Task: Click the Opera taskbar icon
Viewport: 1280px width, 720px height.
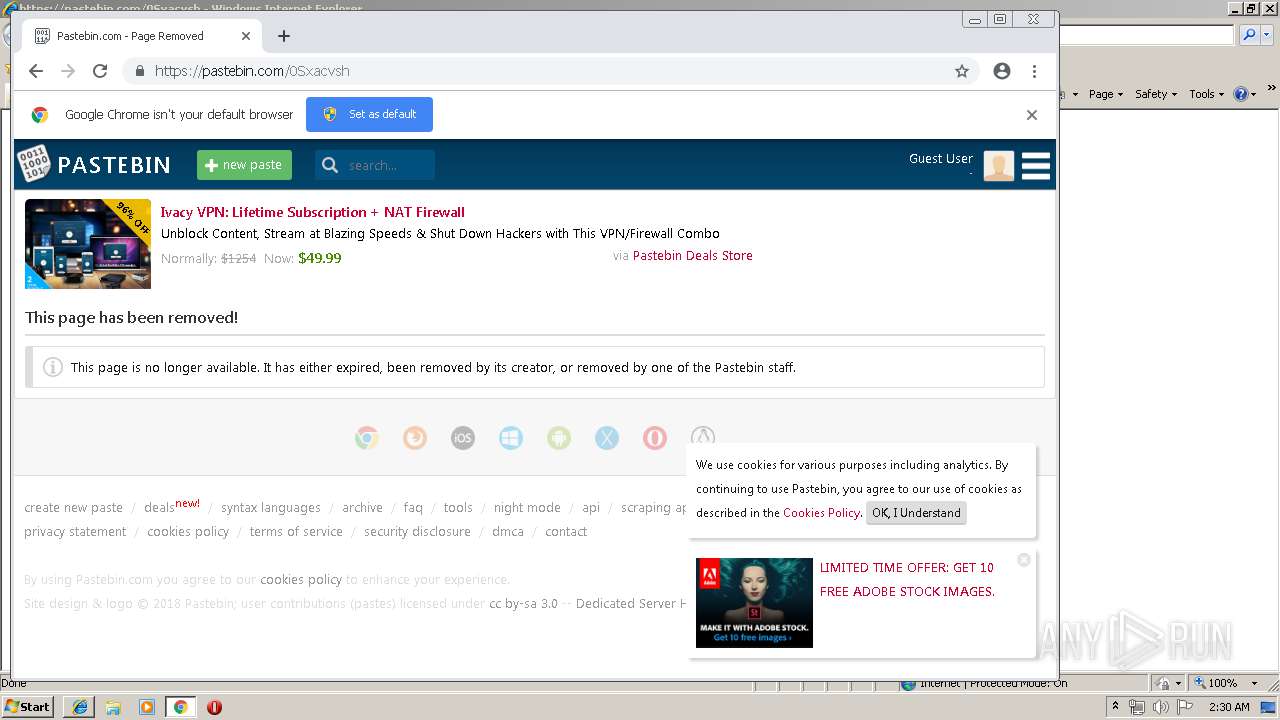Action: 214,707
